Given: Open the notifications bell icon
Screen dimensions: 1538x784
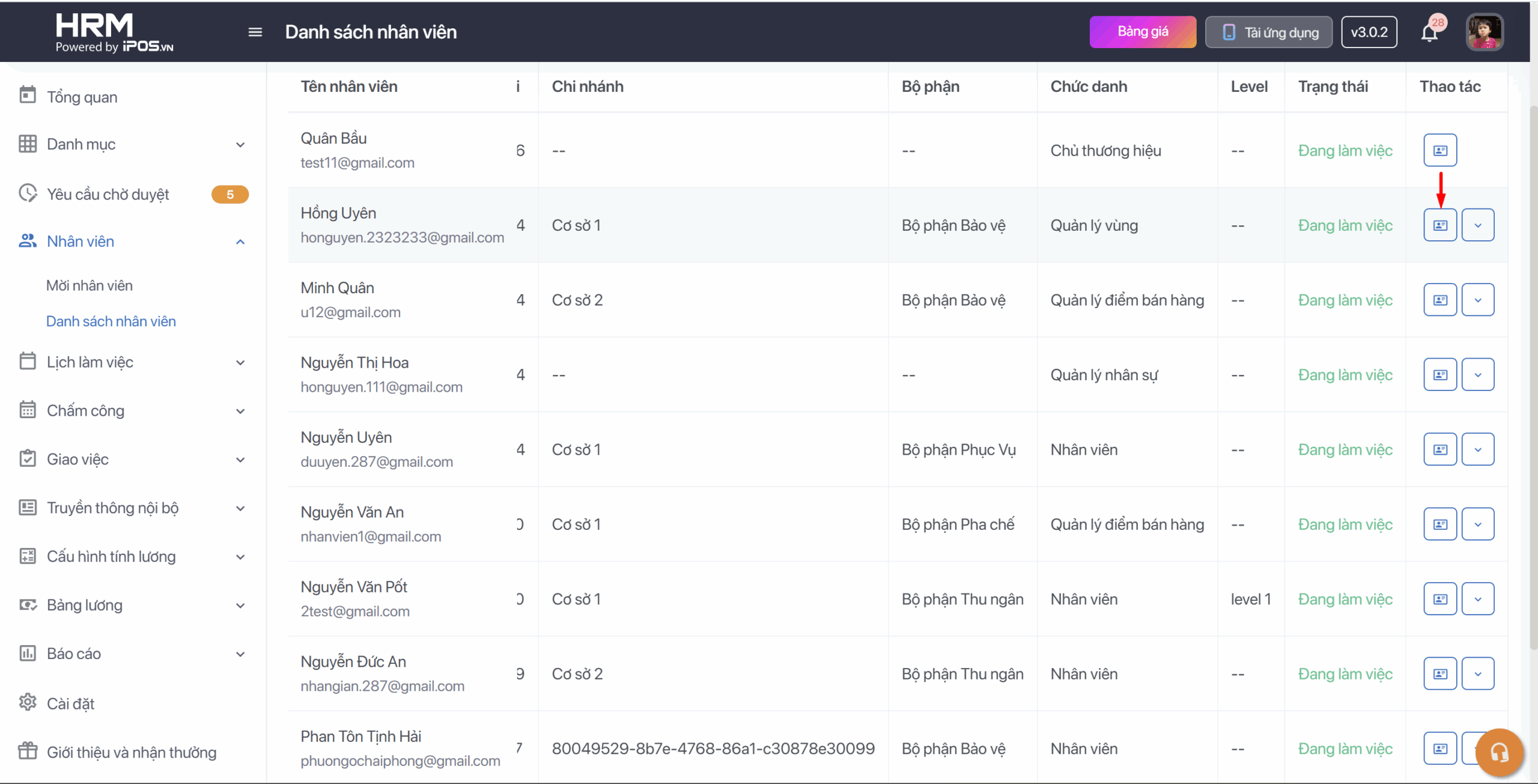Looking at the screenshot, I should (x=1429, y=32).
